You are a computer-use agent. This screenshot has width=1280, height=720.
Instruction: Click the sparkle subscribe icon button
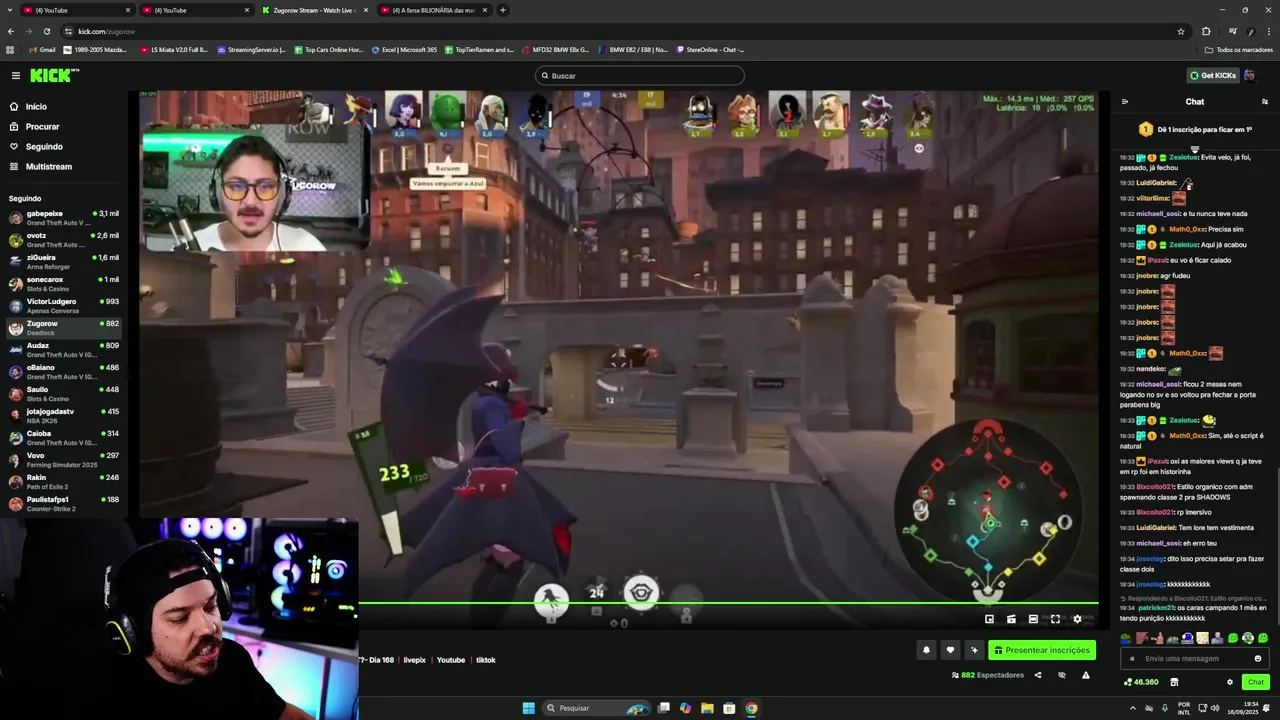coord(974,650)
